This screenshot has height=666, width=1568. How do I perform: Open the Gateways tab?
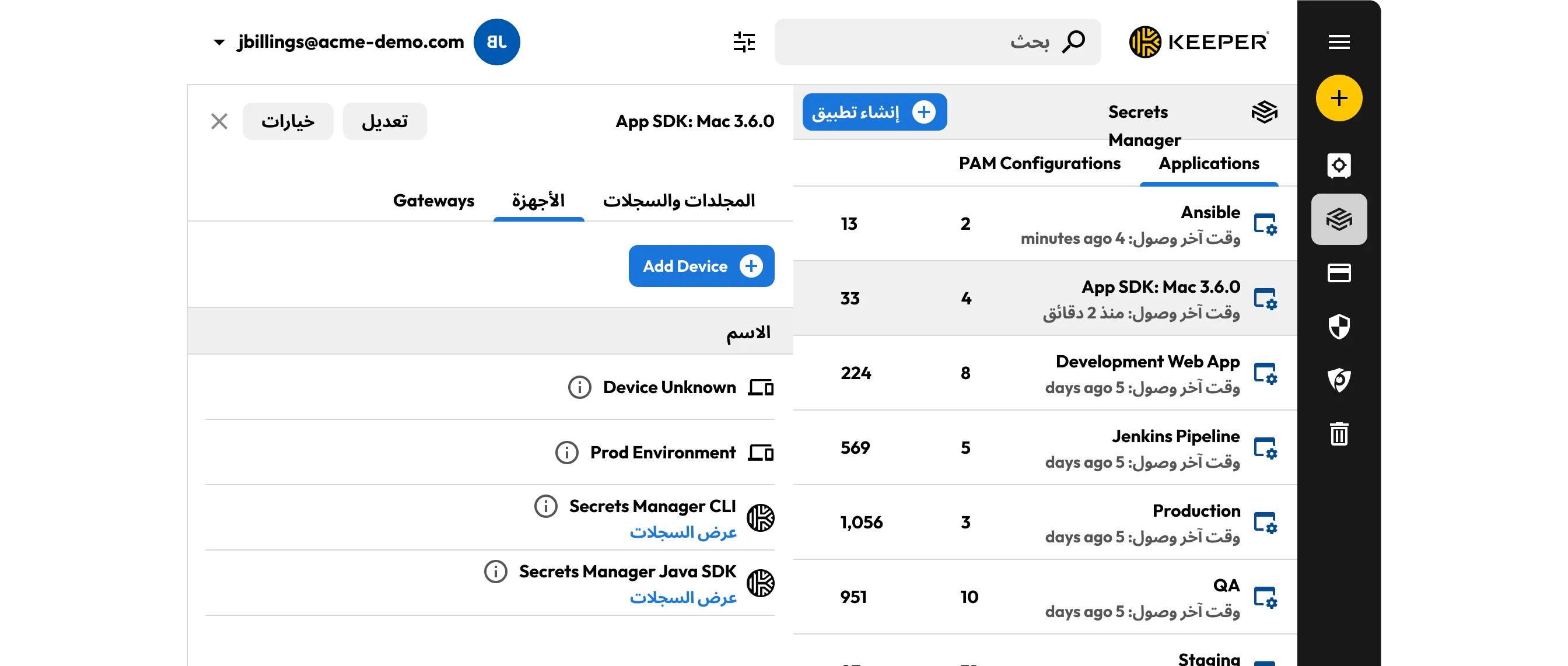point(433,200)
